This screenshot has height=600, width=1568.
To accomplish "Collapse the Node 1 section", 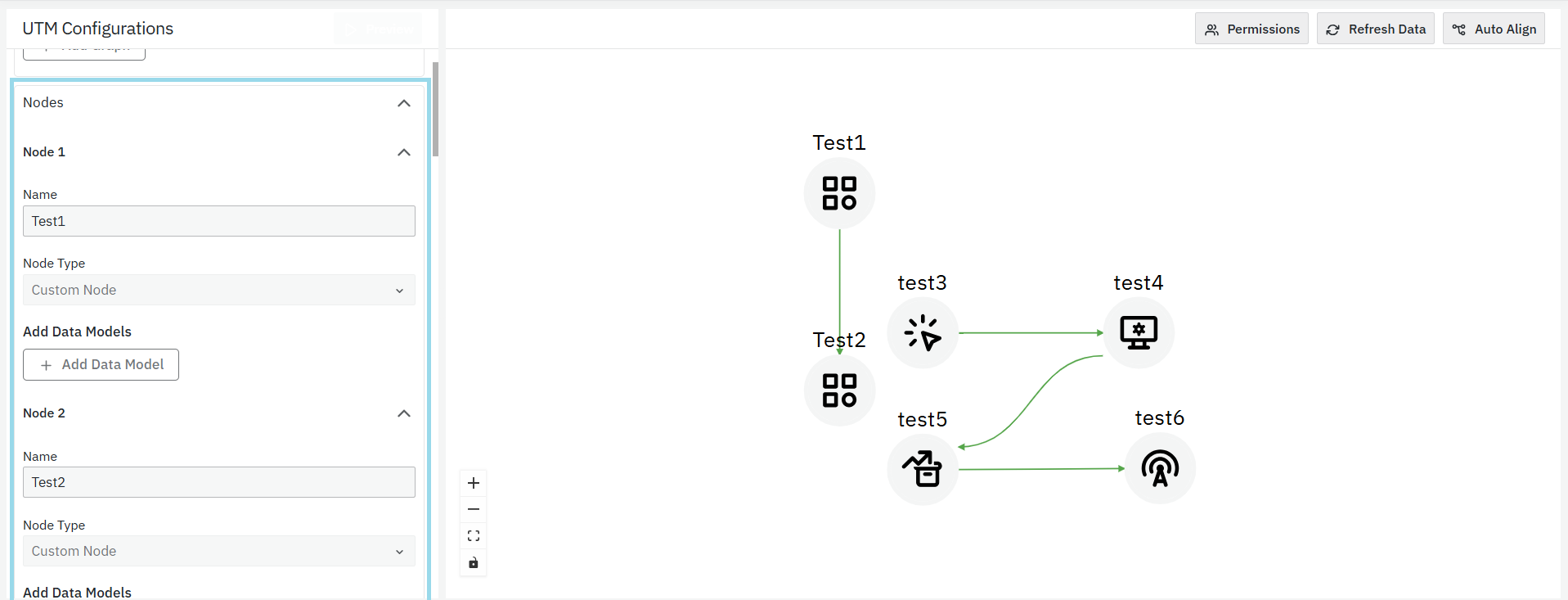I will 403,152.
